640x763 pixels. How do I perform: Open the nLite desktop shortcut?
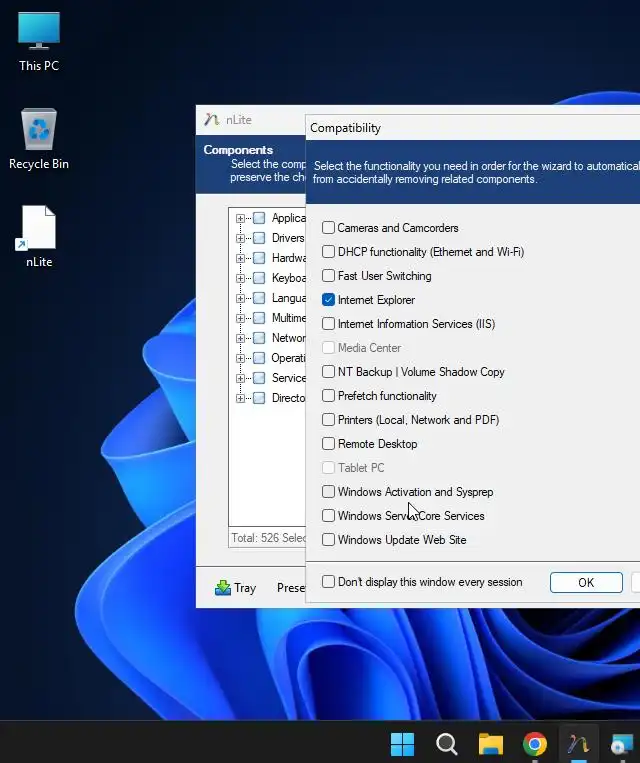point(38,237)
